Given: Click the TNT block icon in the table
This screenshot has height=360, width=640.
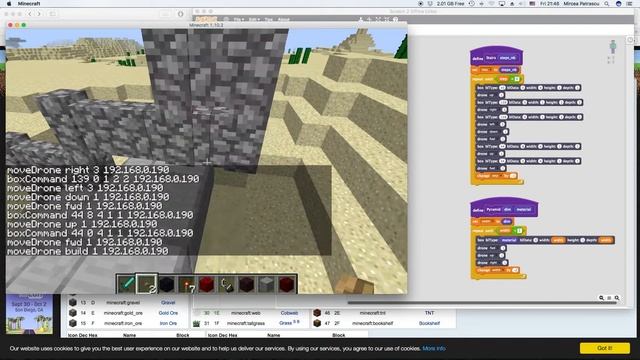Looking at the screenshot, I should [x=317, y=313].
